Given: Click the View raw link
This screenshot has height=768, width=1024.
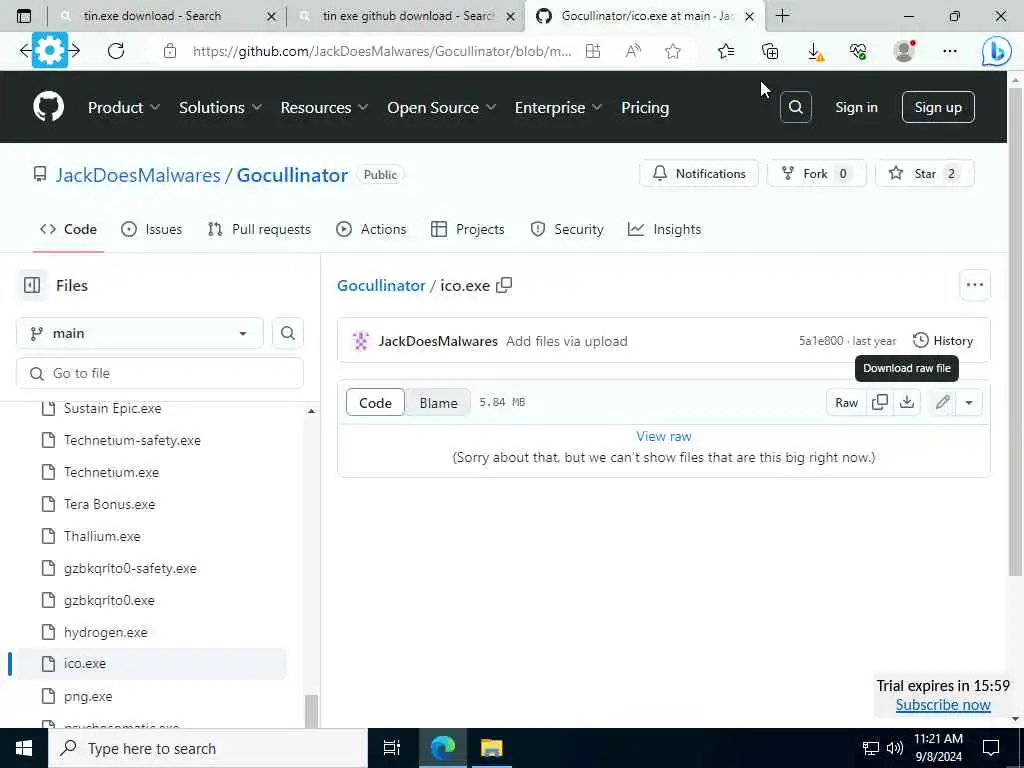Looking at the screenshot, I should click(664, 436).
